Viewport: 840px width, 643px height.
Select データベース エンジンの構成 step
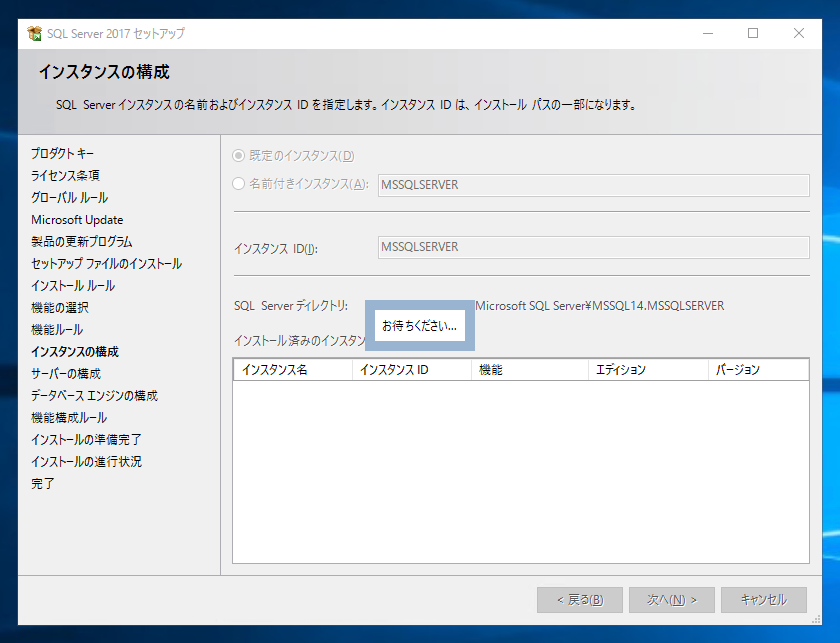94,395
